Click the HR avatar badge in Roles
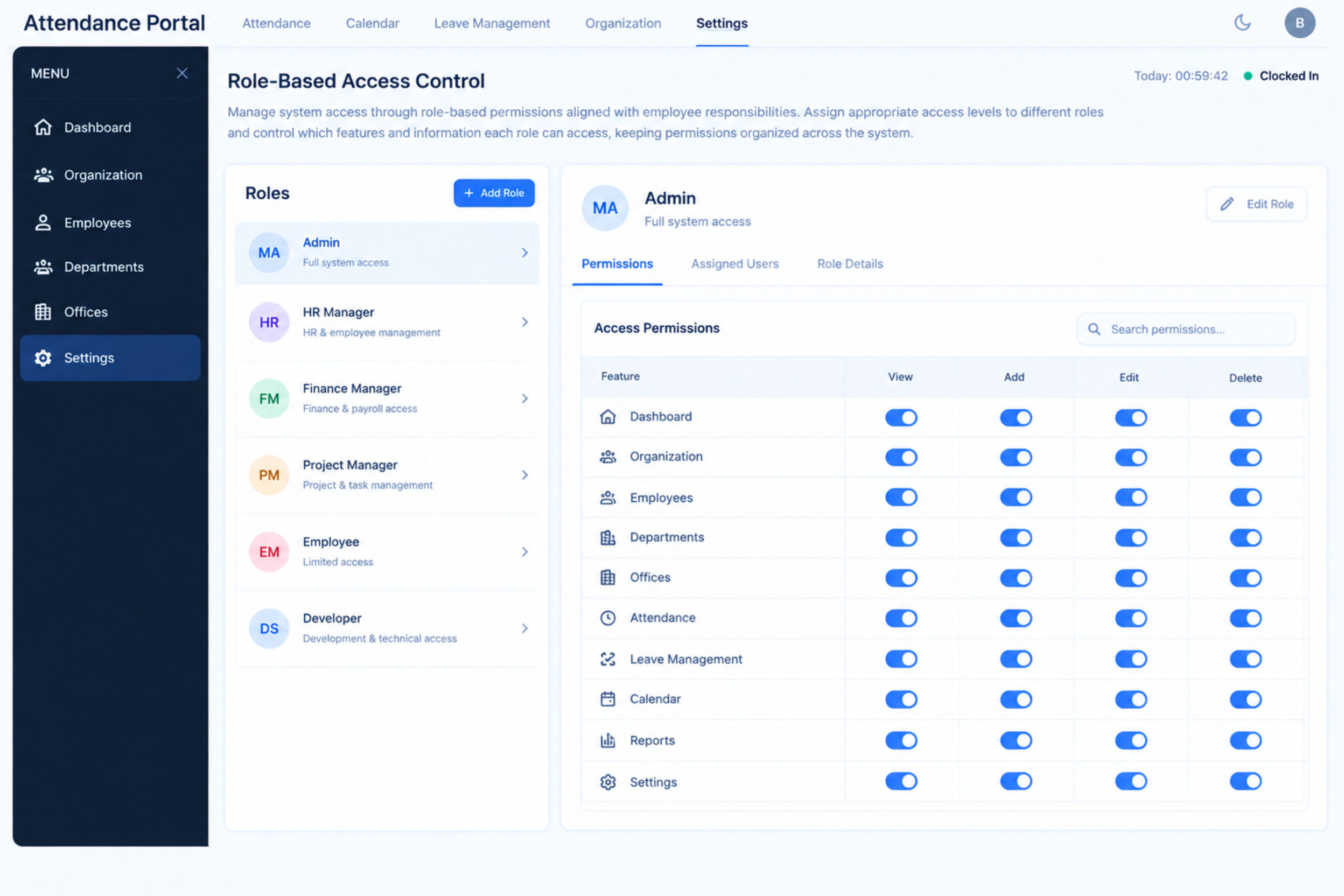 point(269,323)
